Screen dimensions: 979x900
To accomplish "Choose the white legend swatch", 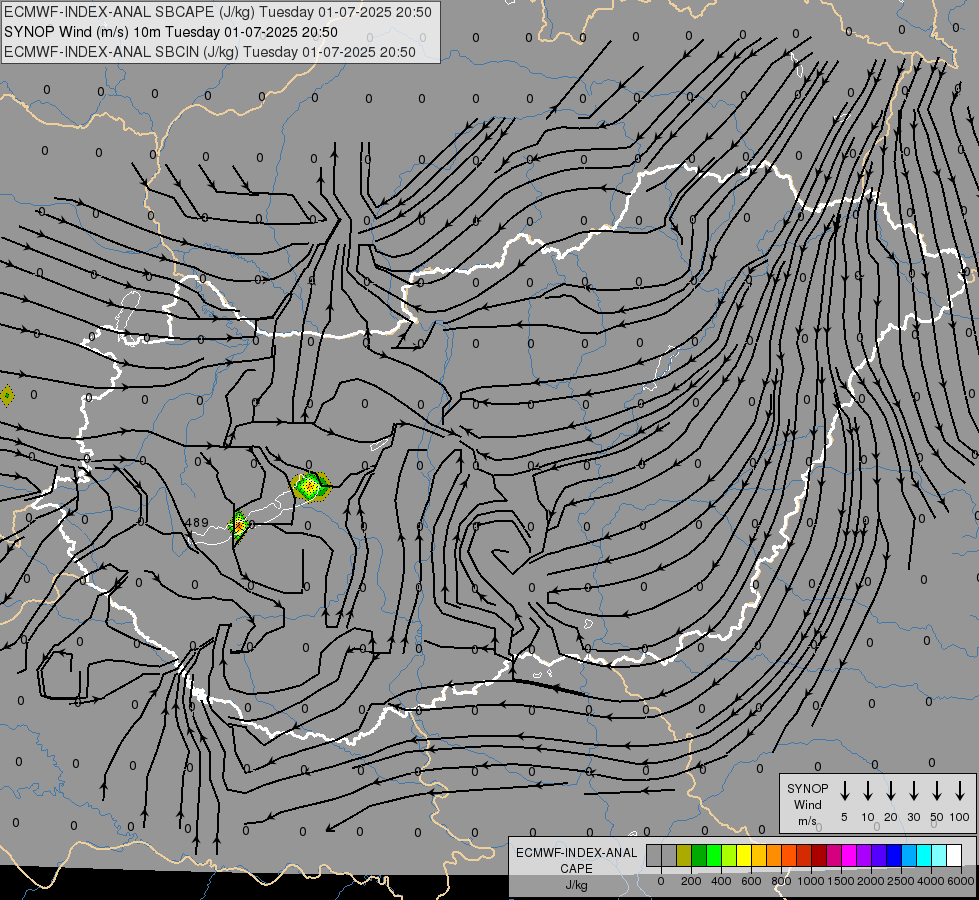I will pos(953,856).
